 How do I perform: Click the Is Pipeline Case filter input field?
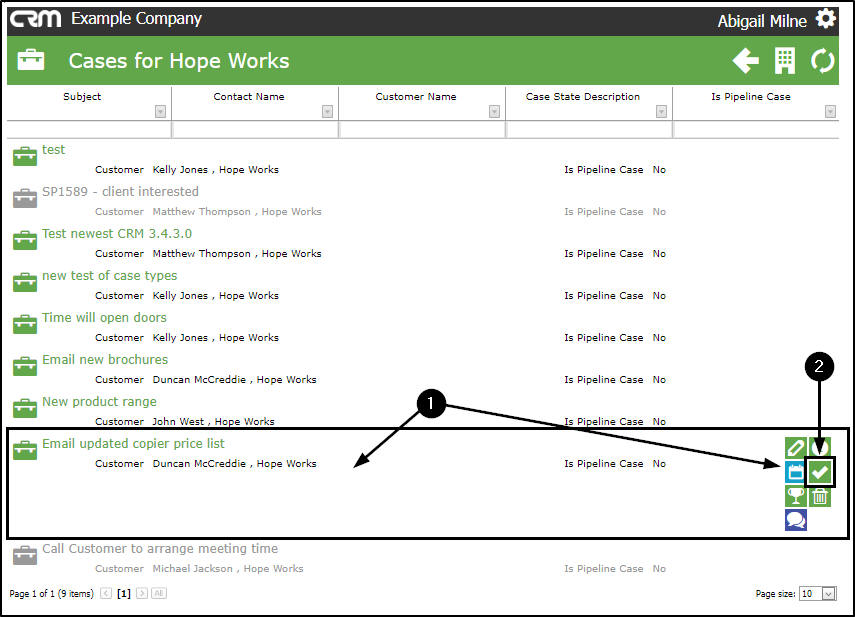pos(756,130)
